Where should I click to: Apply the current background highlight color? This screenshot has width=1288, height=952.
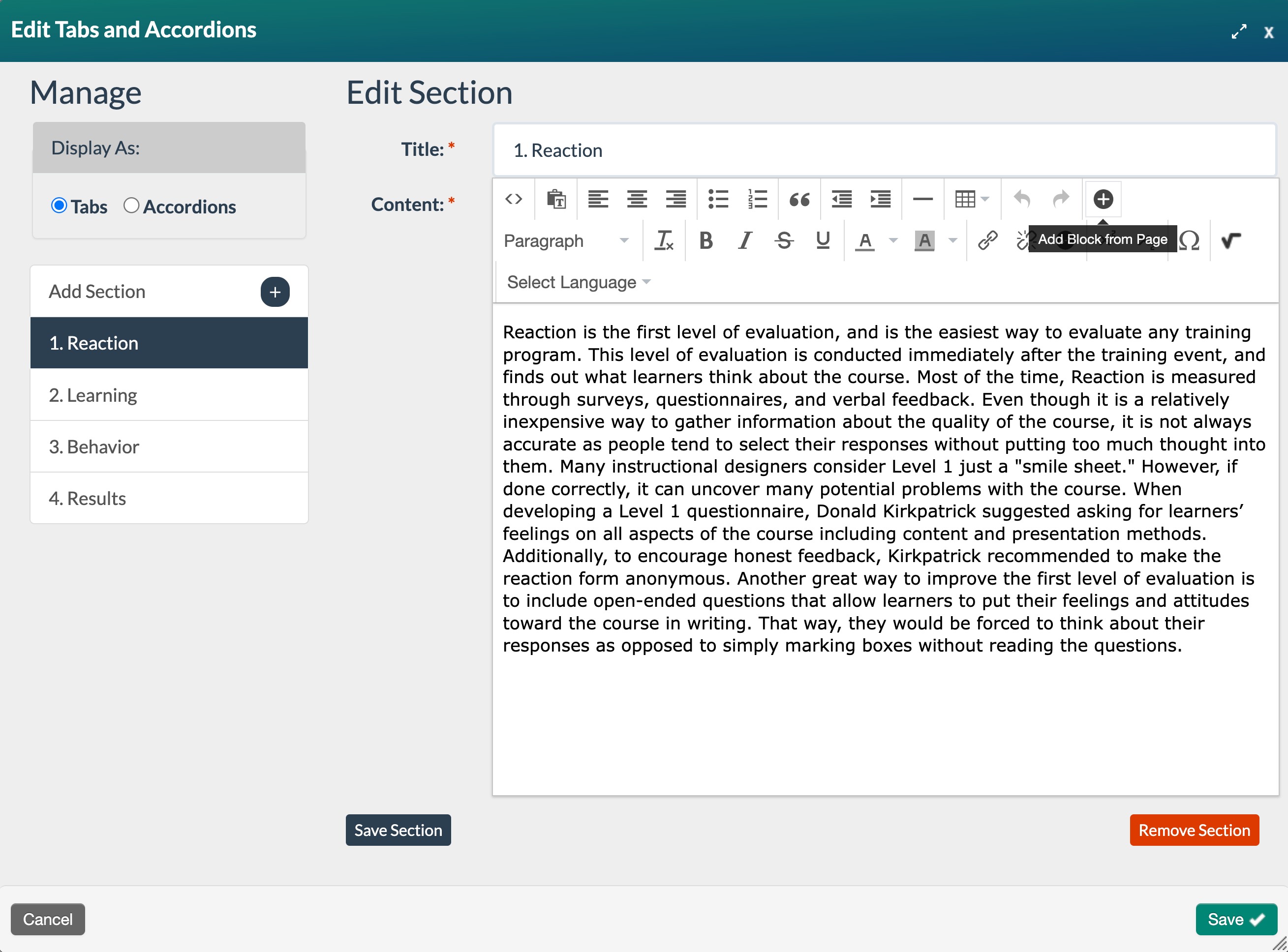pos(924,240)
